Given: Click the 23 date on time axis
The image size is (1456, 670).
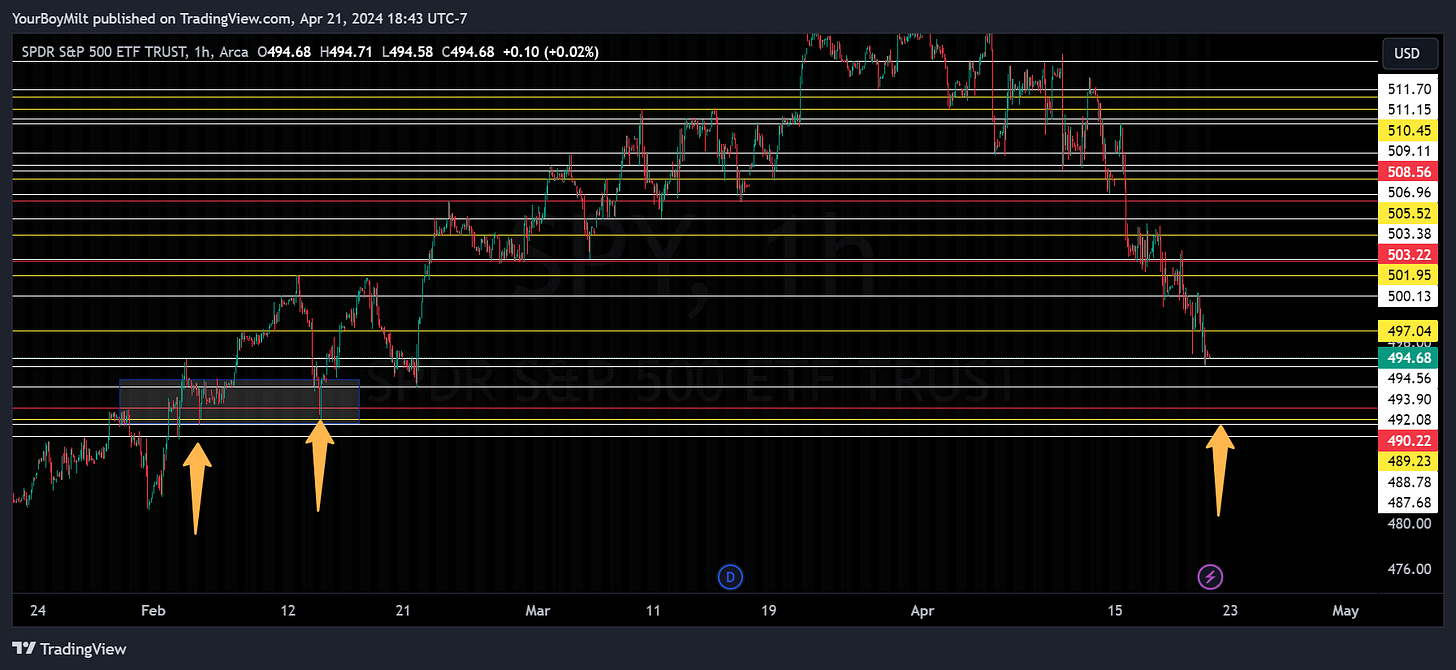Looking at the screenshot, I should 1230,610.
